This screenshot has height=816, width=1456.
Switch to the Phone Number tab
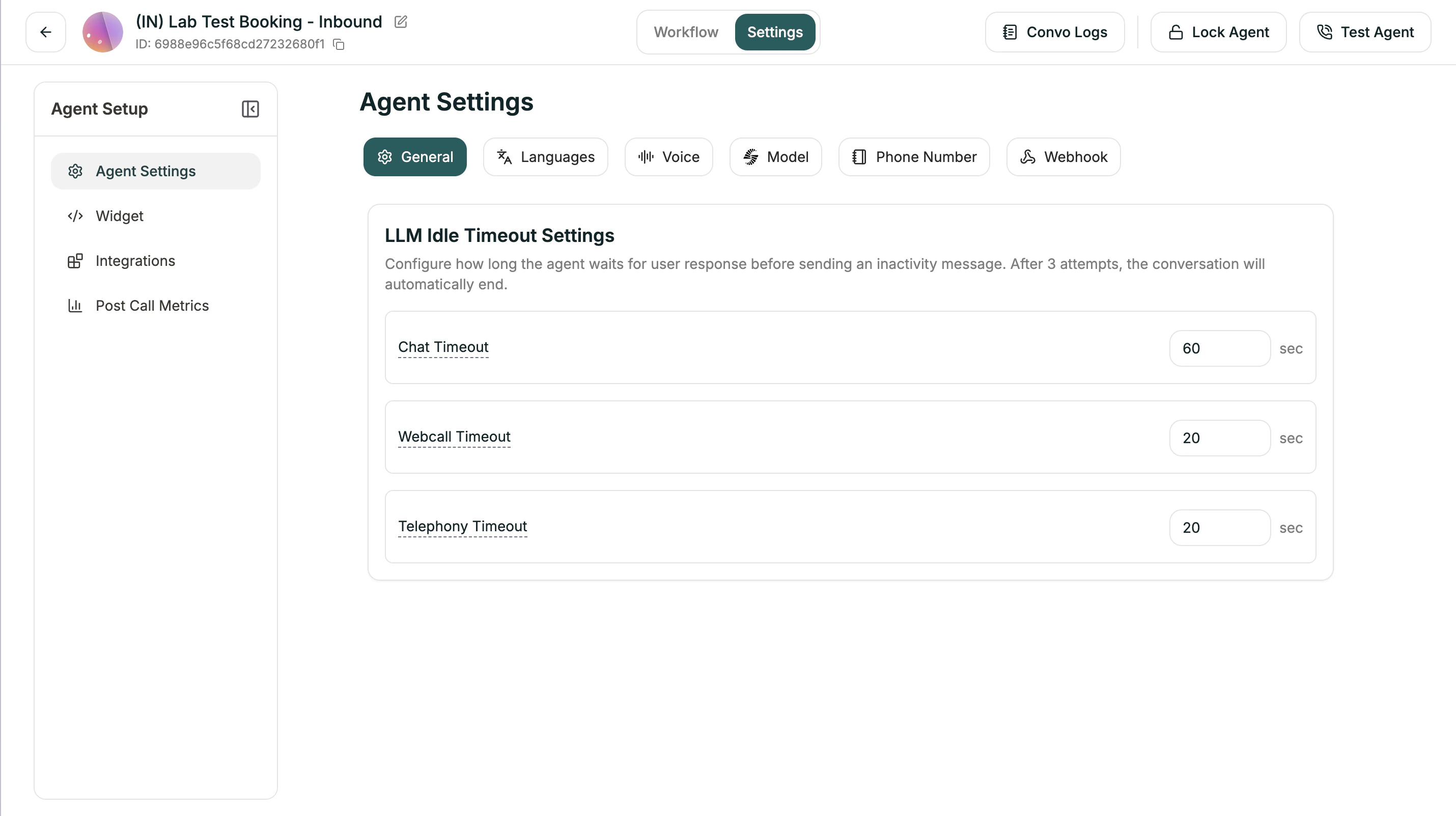(913, 157)
